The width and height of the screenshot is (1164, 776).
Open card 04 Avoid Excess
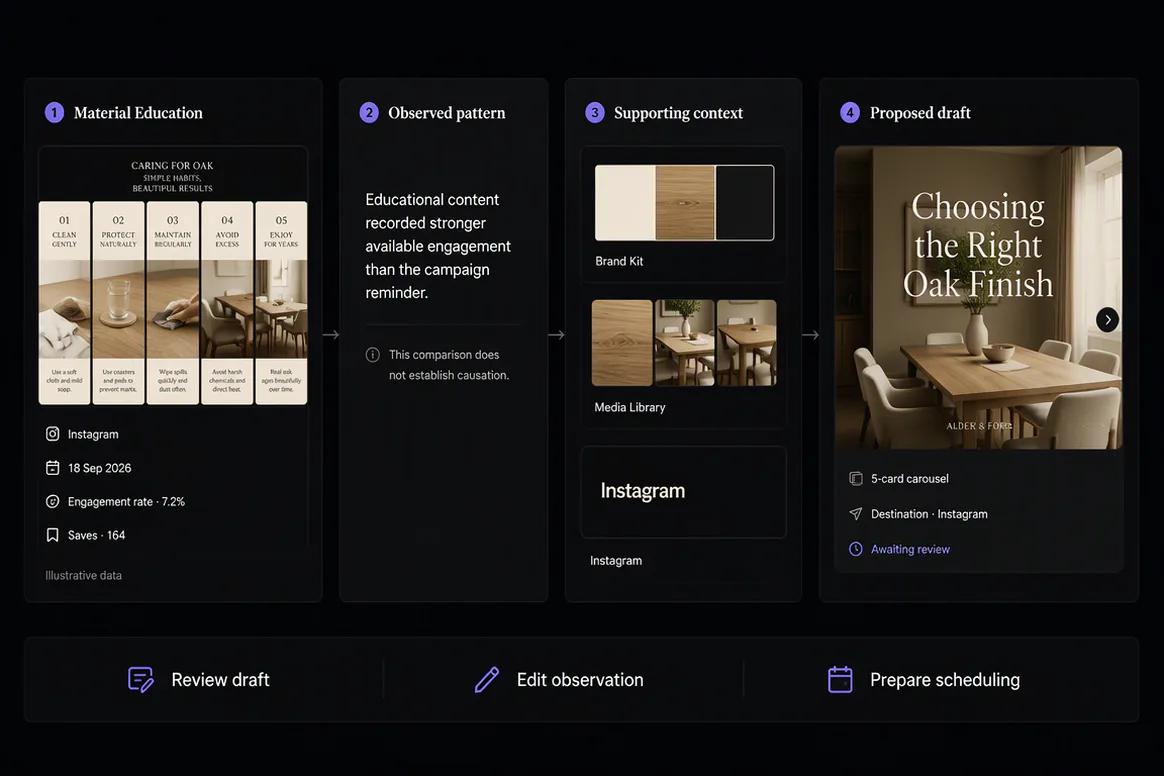227,303
